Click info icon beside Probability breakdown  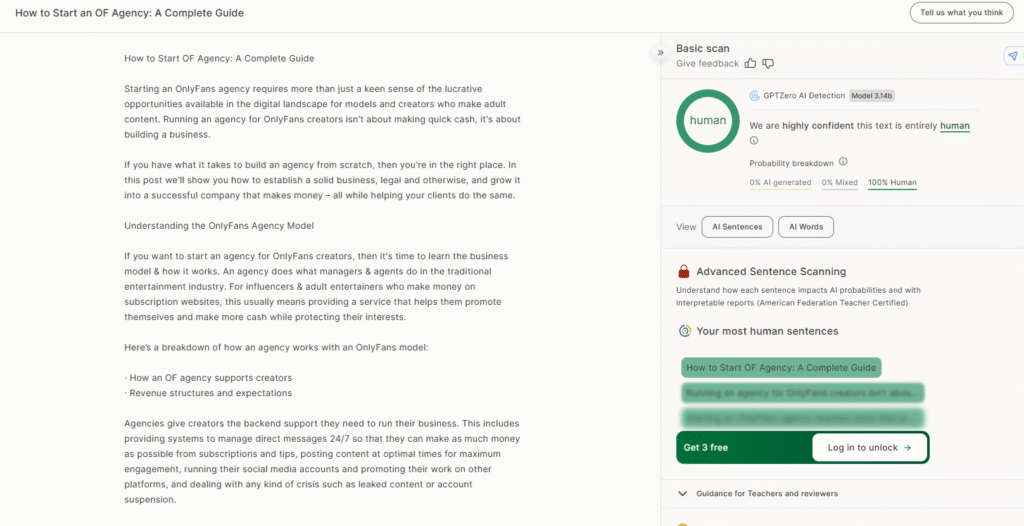coord(843,162)
